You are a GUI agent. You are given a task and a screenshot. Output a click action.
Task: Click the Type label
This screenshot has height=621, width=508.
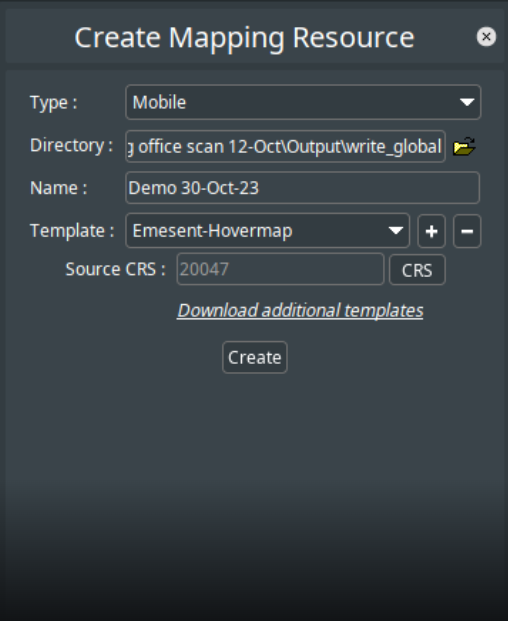point(54,103)
